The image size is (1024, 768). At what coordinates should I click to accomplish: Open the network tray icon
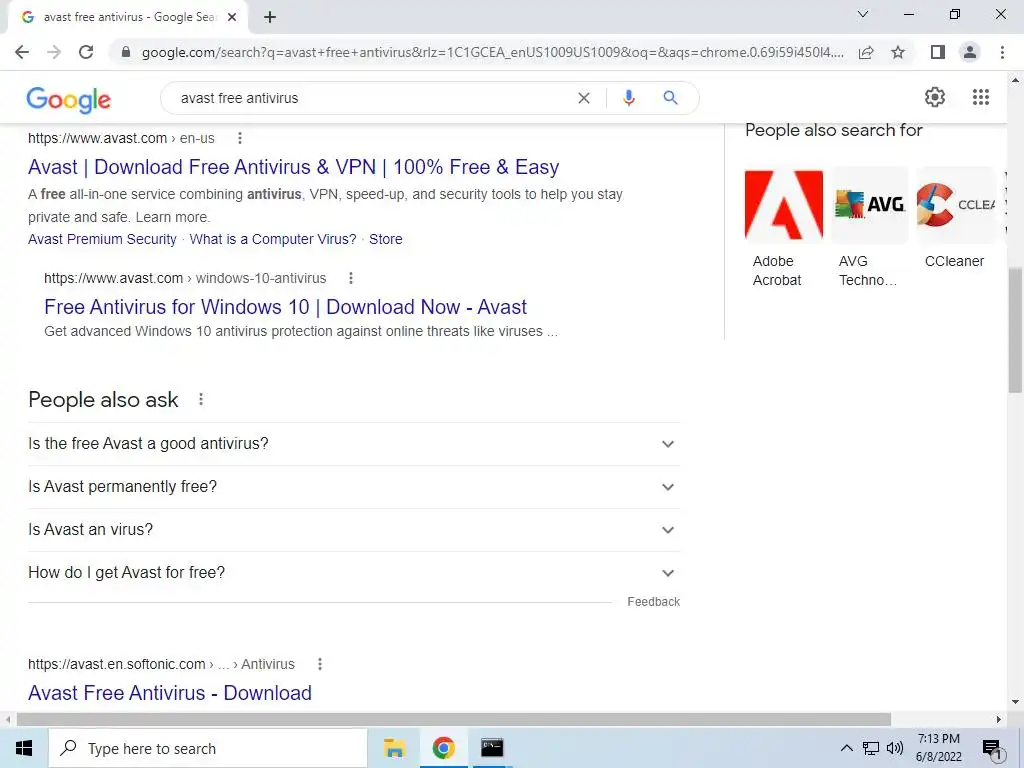click(x=871, y=748)
